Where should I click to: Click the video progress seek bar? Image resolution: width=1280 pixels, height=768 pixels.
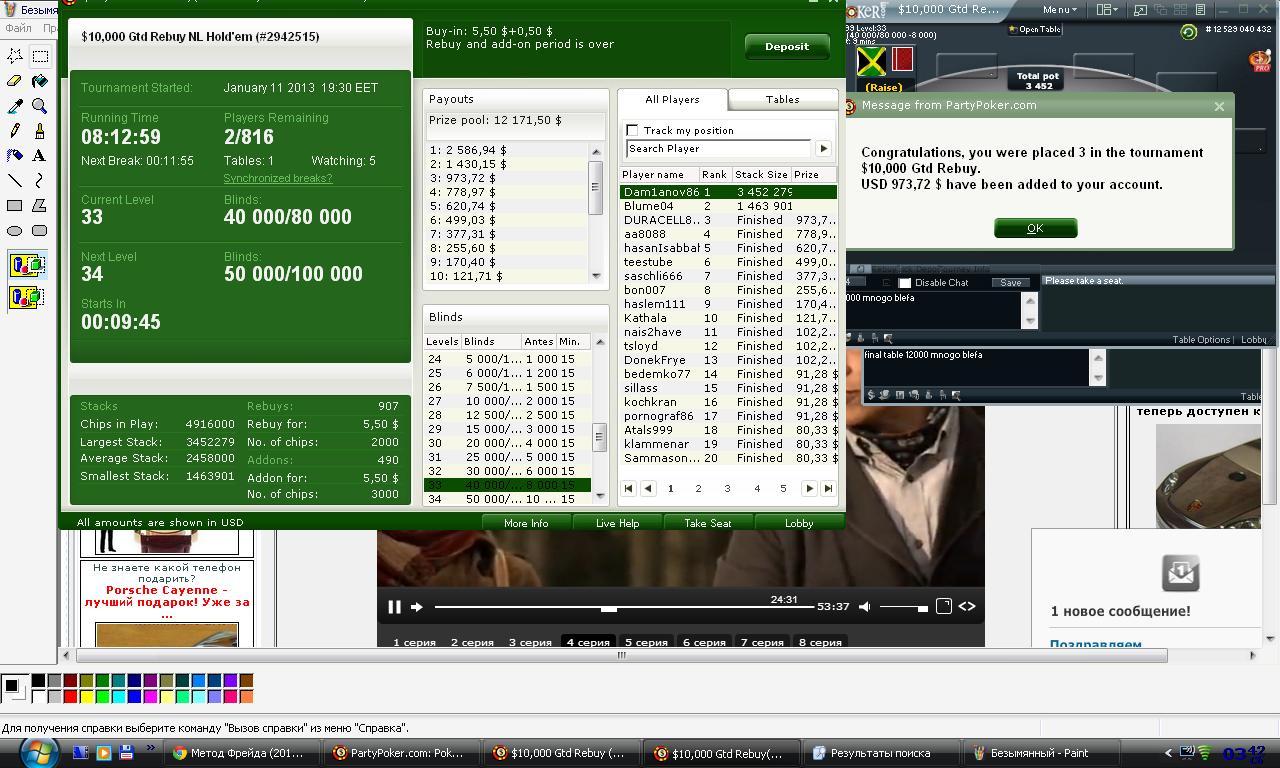624,607
